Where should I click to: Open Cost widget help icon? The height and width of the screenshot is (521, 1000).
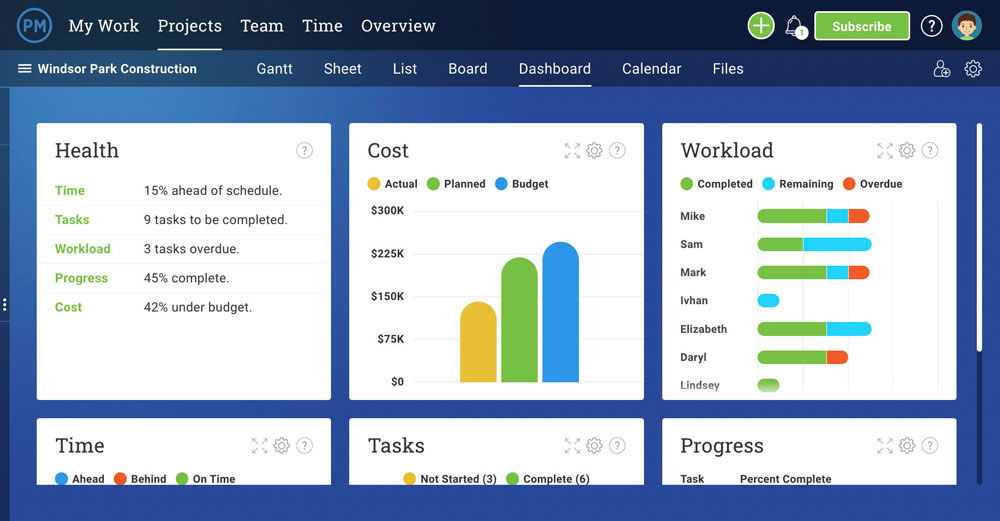(x=617, y=150)
